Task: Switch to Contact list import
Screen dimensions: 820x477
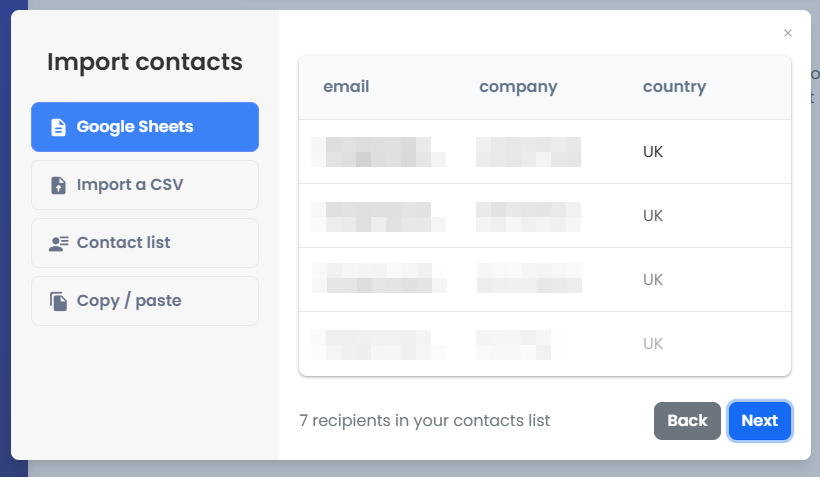Action: point(145,243)
